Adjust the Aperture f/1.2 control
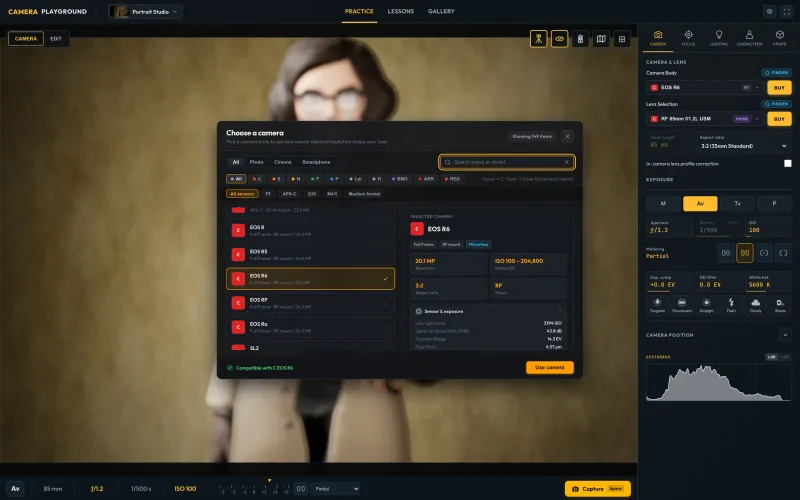The image size is (800, 500). 669,228
